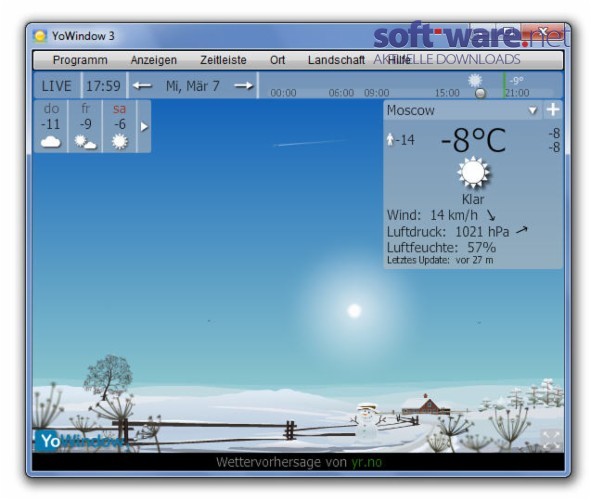Click the Klar weather description
Screen dimensions: 591x500
473,199
